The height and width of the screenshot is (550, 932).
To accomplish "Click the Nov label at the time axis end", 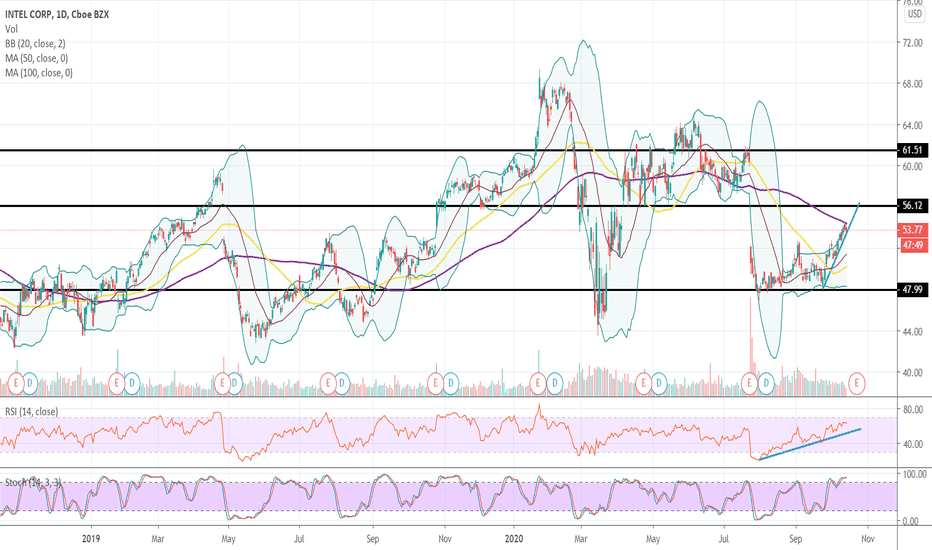I will 867,539.
